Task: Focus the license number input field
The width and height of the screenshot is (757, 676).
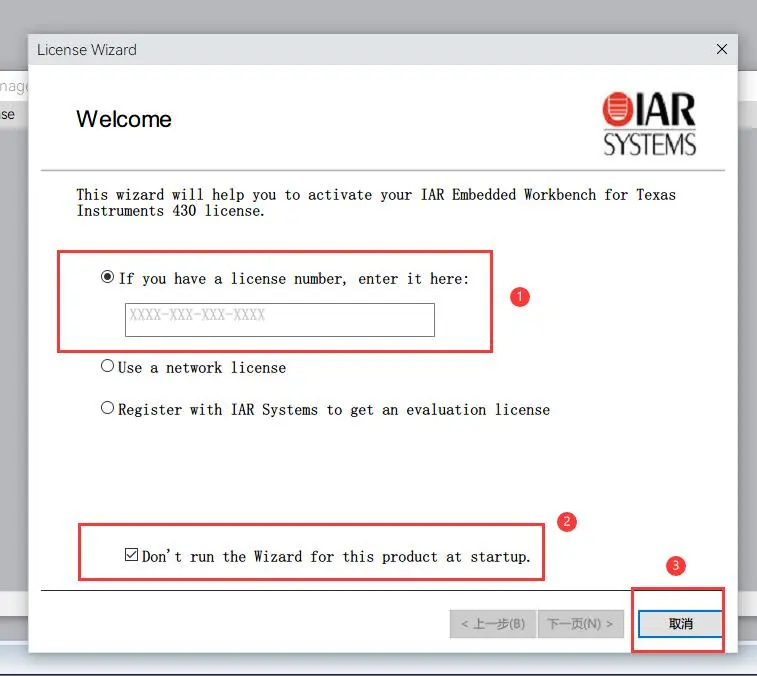Action: (279, 320)
